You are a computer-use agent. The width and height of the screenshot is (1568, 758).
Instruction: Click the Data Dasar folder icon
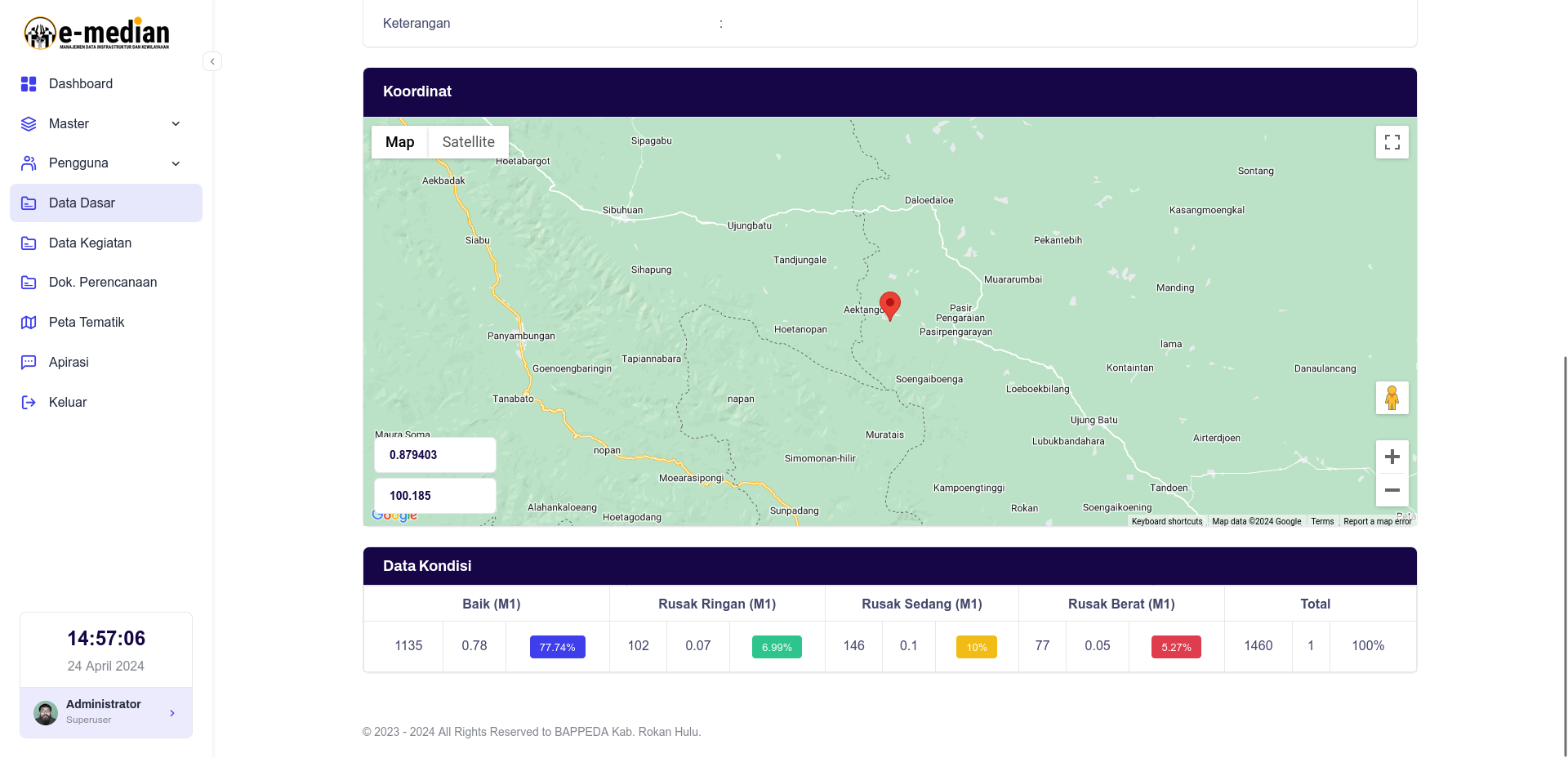[29, 203]
